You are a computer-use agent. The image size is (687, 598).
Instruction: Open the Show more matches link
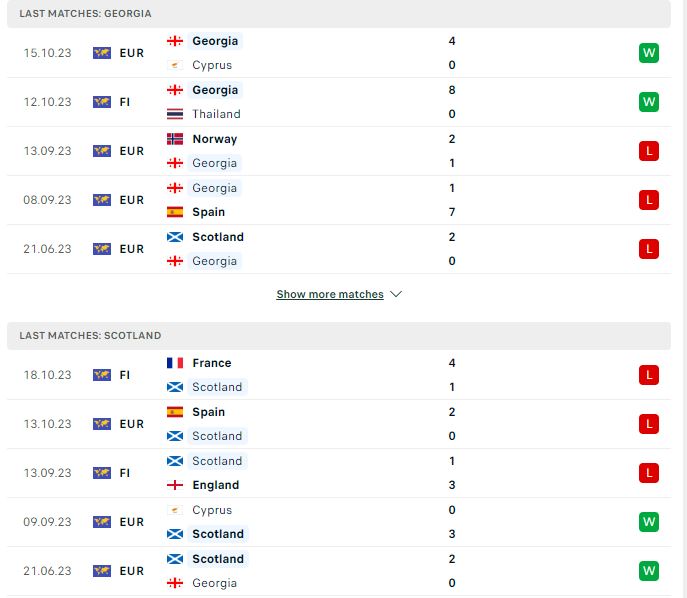click(330, 294)
